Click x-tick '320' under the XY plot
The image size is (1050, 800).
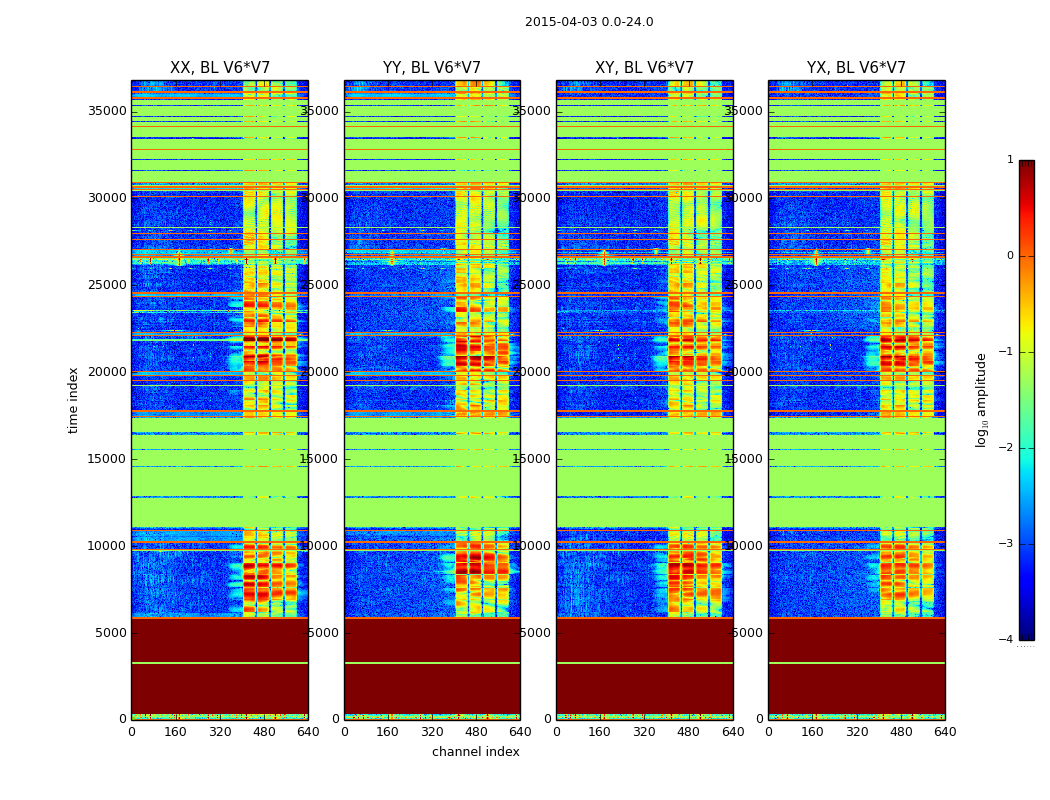pyautogui.click(x=644, y=732)
